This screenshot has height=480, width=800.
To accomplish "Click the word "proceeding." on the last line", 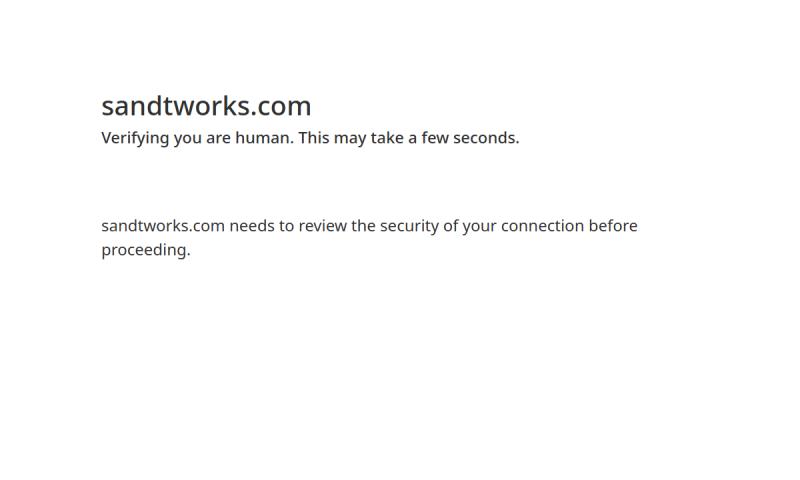I will [145, 251].
